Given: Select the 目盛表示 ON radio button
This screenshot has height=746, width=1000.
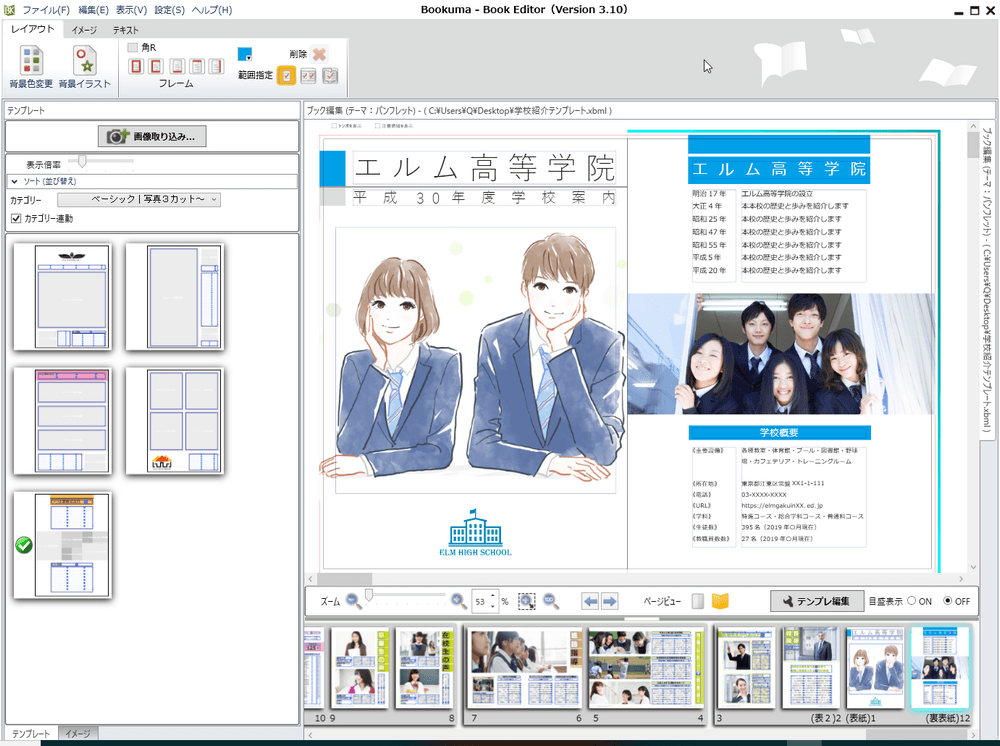Looking at the screenshot, I should pyautogui.click(x=912, y=601).
